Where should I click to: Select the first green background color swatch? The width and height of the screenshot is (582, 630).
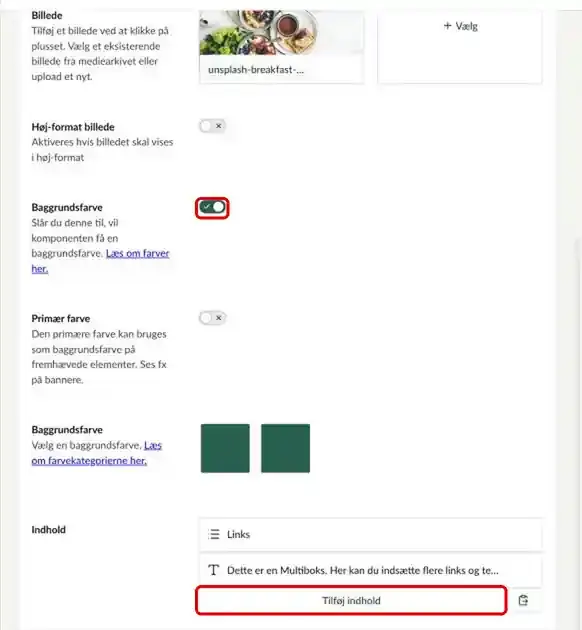tap(225, 448)
